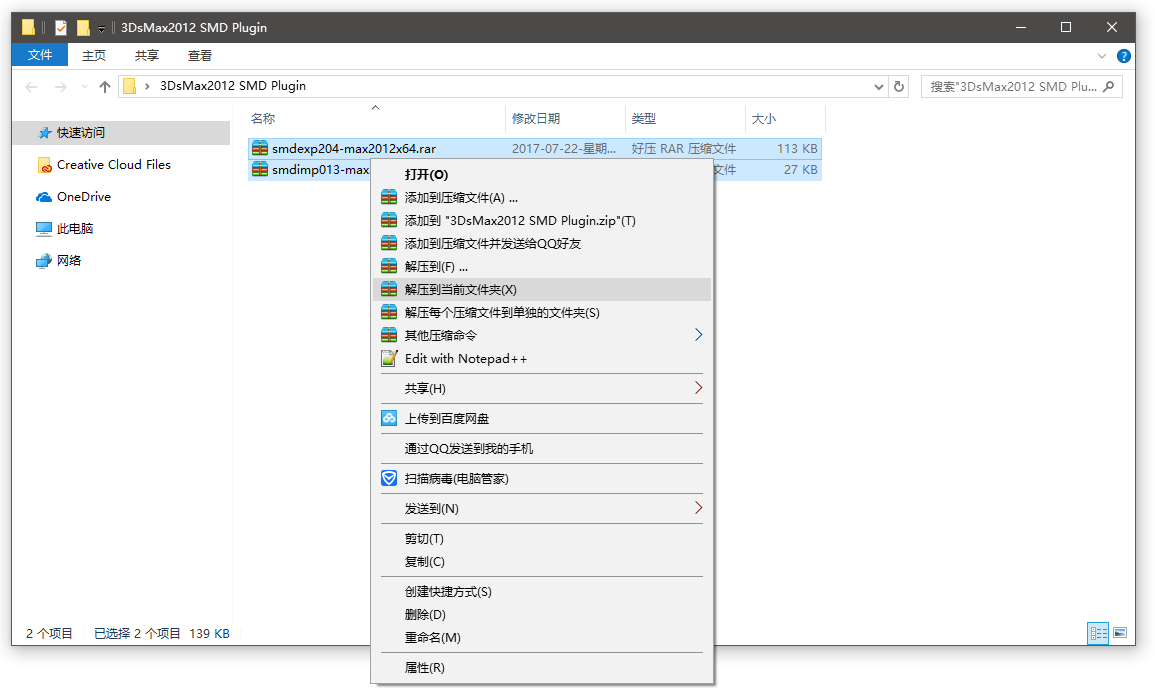The height and width of the screenshot is (700, 1155).
Task: Open the 共享 ribbon tab
Action: tap(147, 55)
